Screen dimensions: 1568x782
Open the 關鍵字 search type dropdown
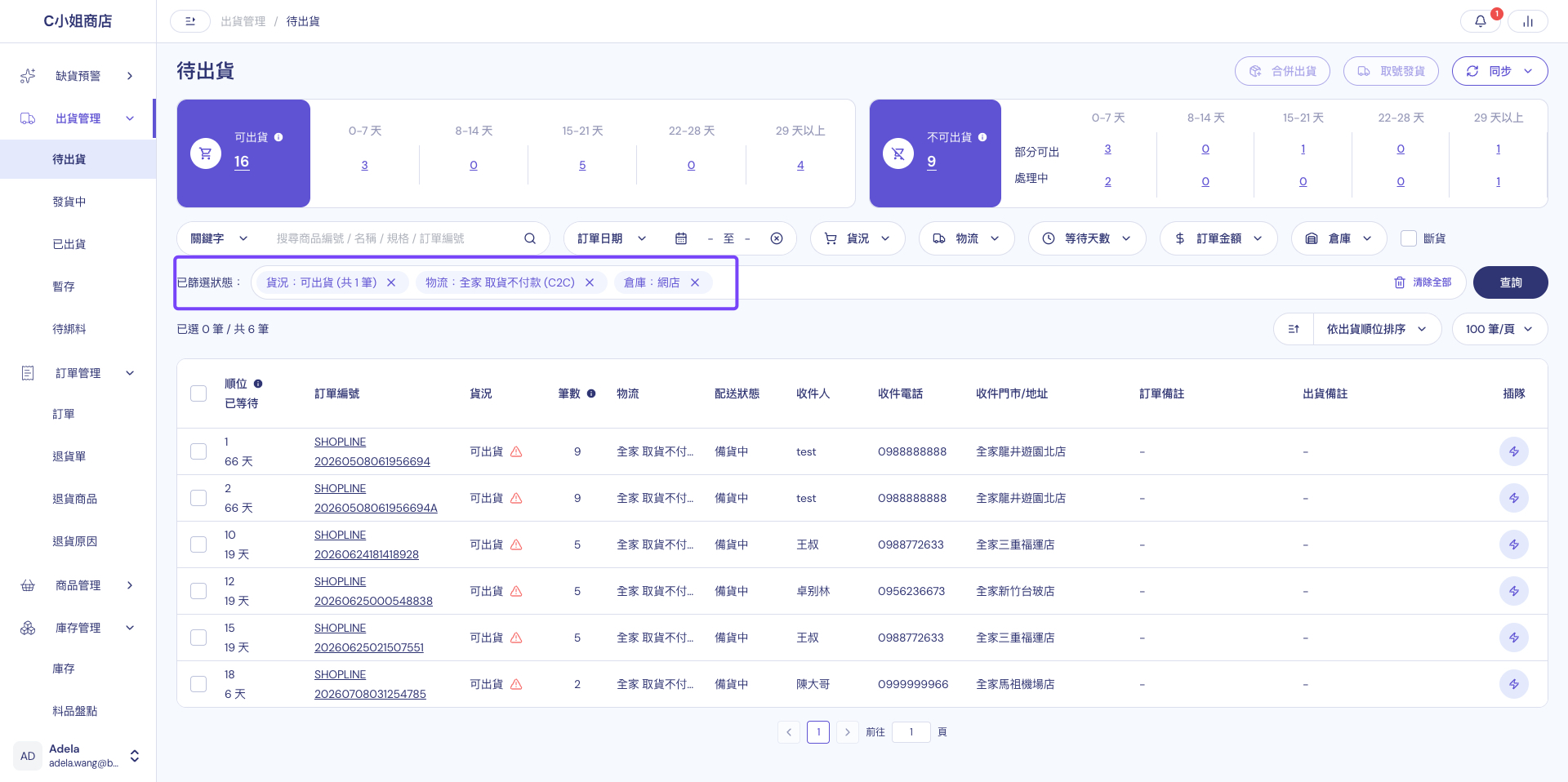[219, 238]
